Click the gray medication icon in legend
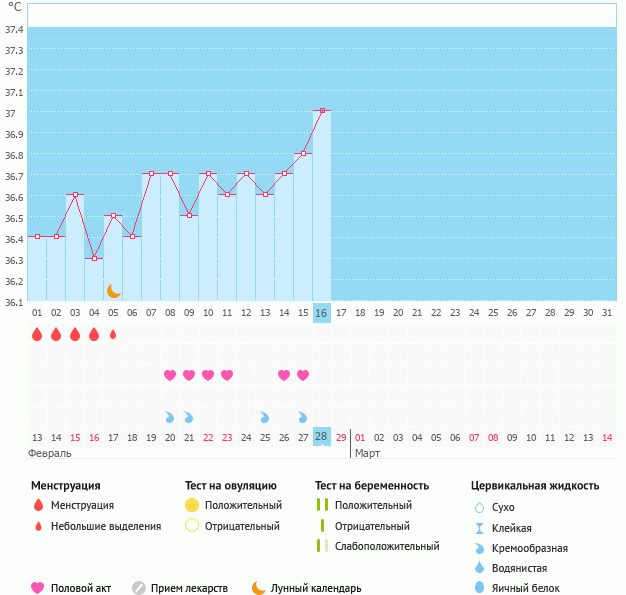626x595 pixels. pyautogui.click(x=139, y=588)
